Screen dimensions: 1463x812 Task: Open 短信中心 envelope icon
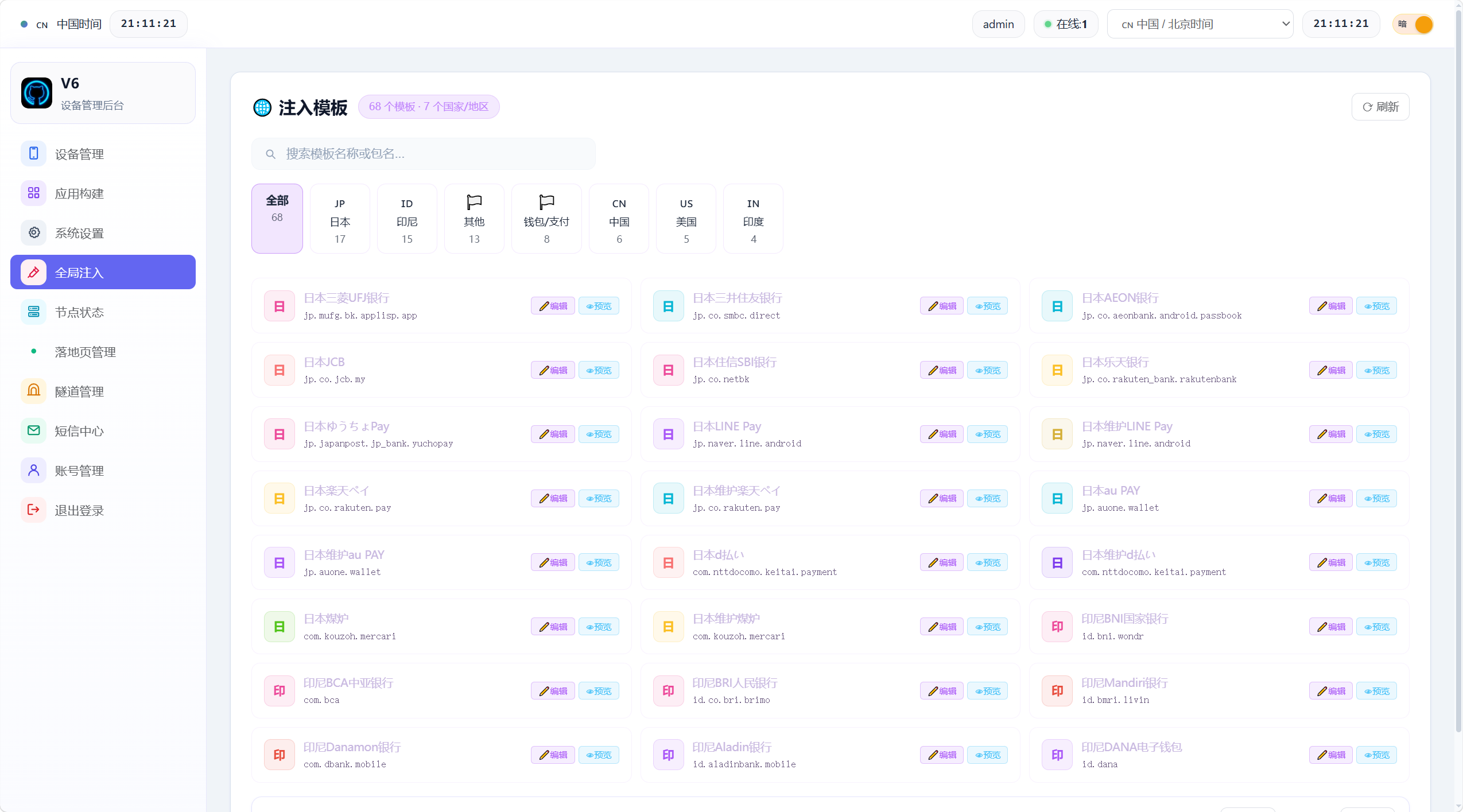34,431
